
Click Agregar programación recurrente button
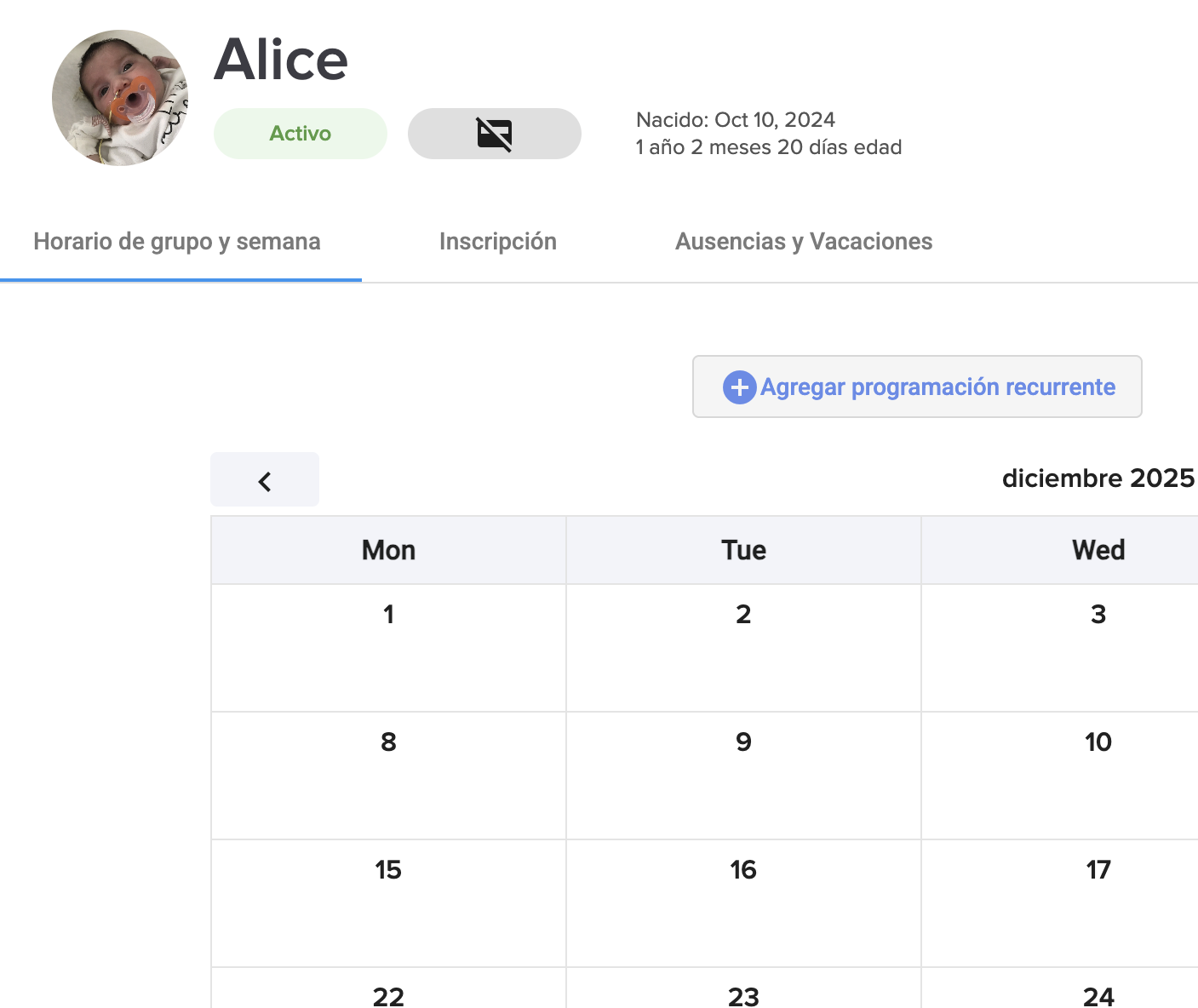[x=917, y=387]
